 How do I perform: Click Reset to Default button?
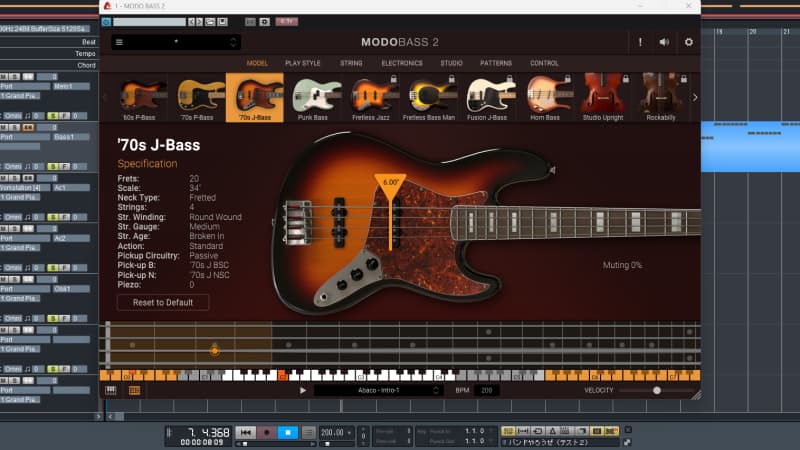tap(163, 302)
